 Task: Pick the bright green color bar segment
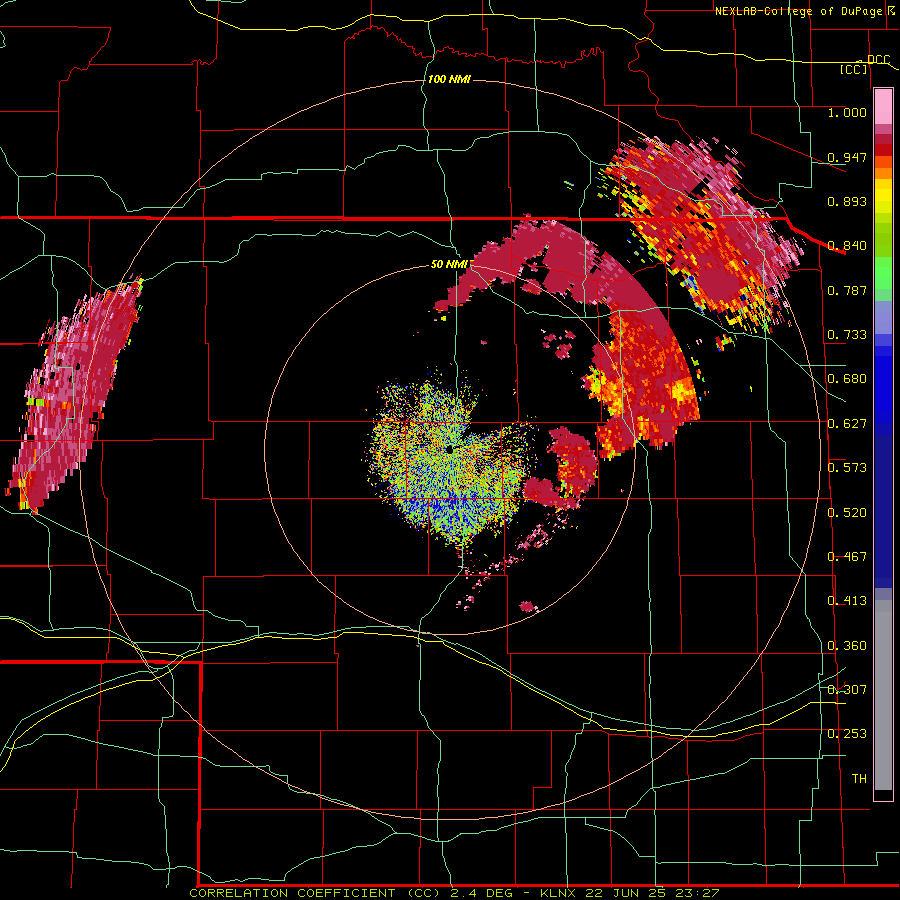coord(883,274)
